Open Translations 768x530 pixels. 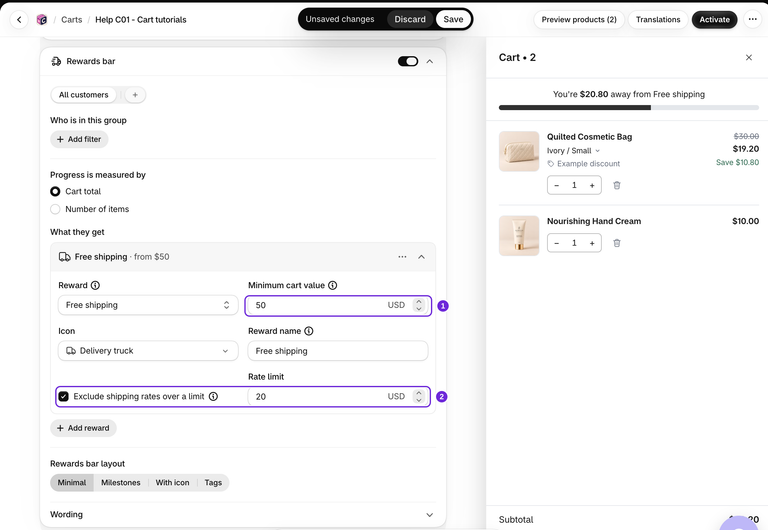click(658, 20)
